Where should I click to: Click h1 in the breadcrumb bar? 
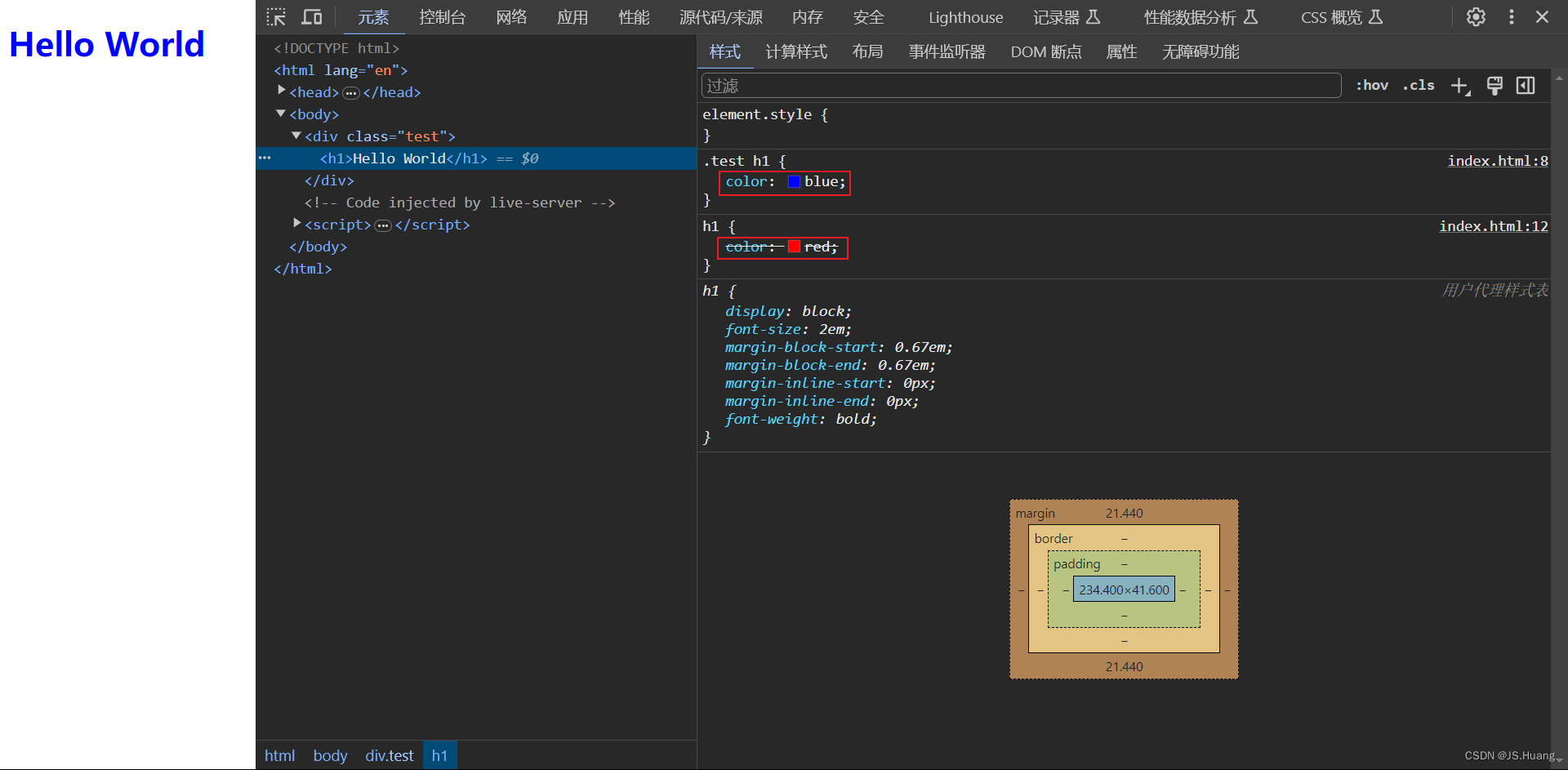point(439,755)
